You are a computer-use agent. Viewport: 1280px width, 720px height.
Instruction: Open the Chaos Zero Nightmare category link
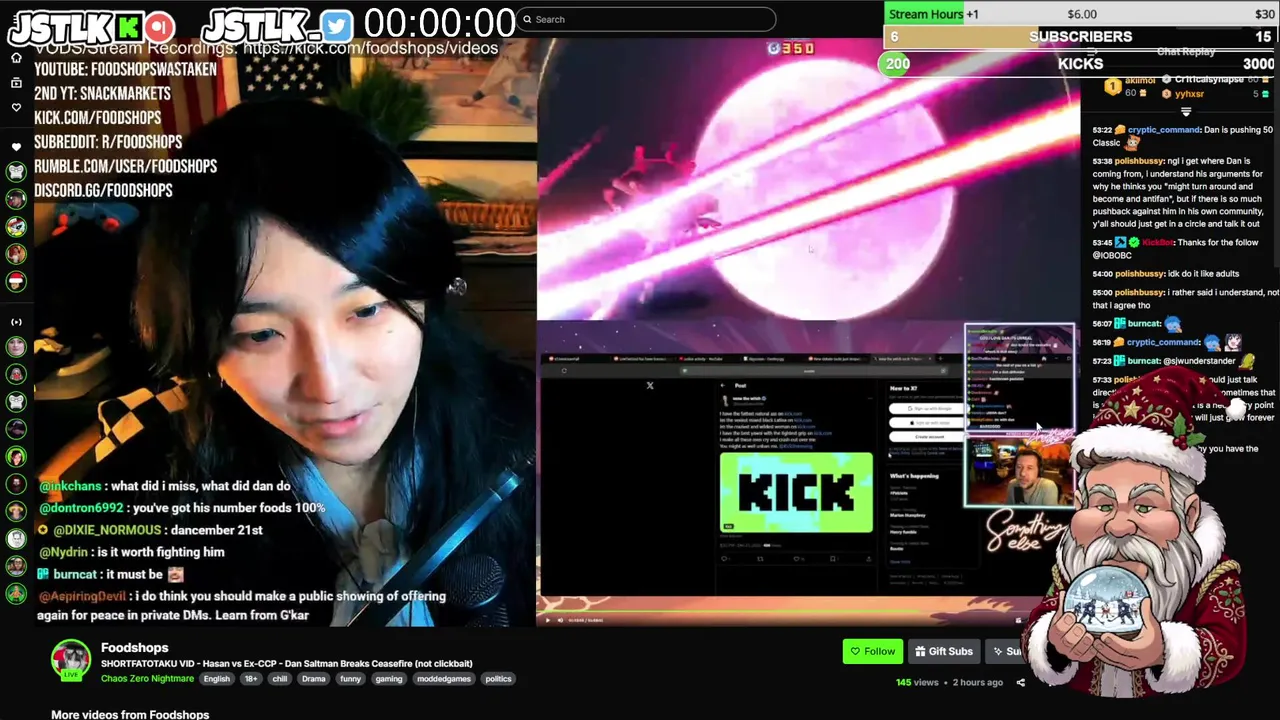[147, 679]
